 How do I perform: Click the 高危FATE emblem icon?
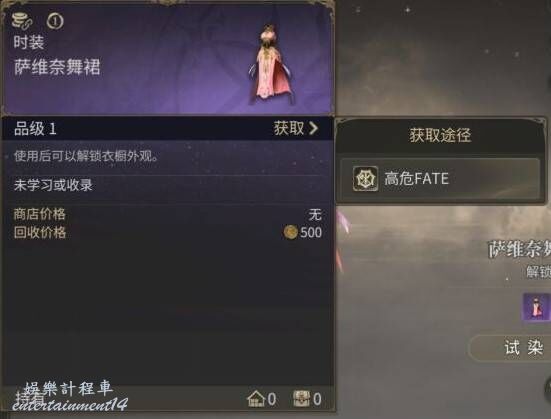pyautogui.click(x=365, y=179)
